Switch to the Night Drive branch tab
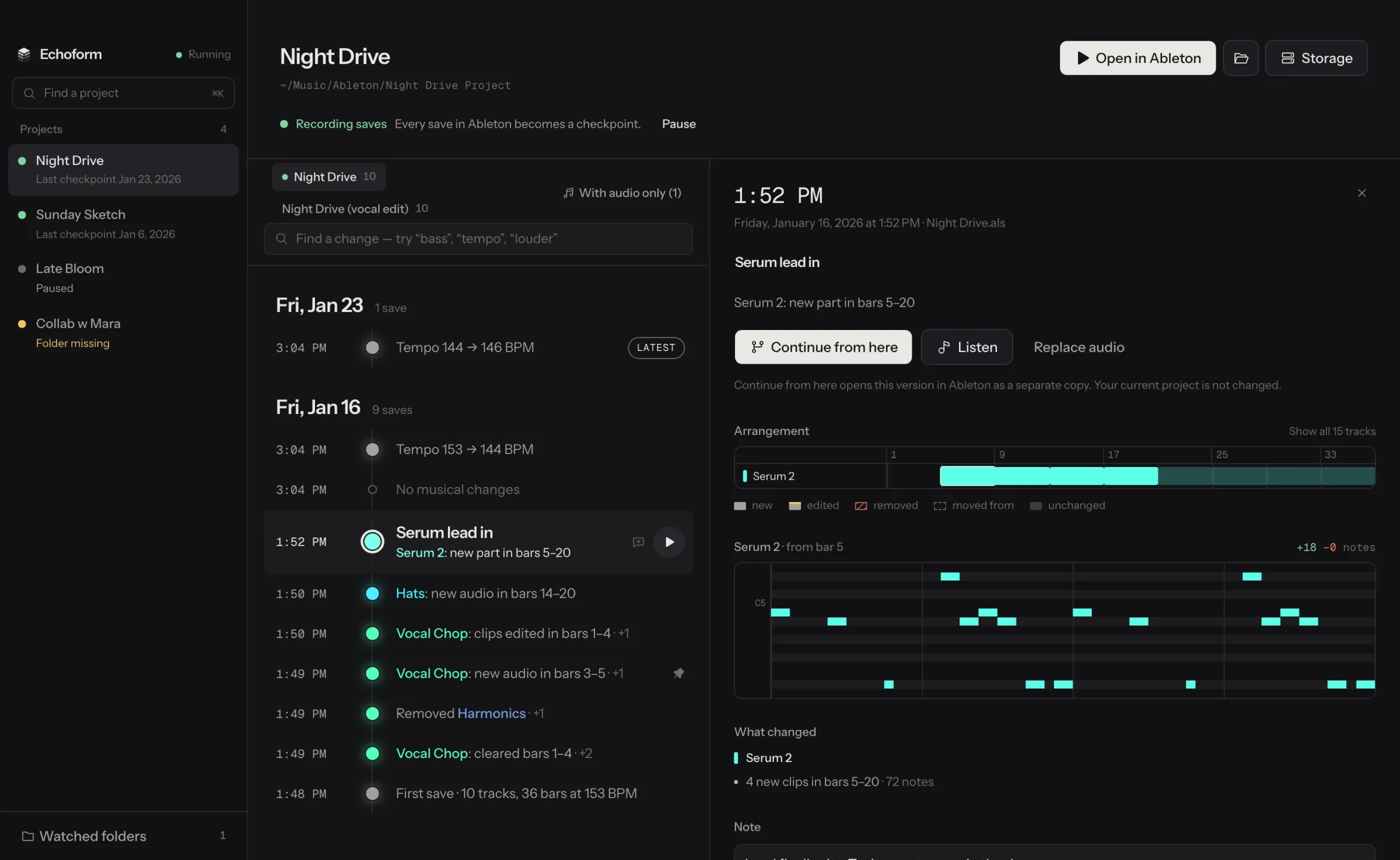Screen dimensions: 1400x860 click(328, 177)
